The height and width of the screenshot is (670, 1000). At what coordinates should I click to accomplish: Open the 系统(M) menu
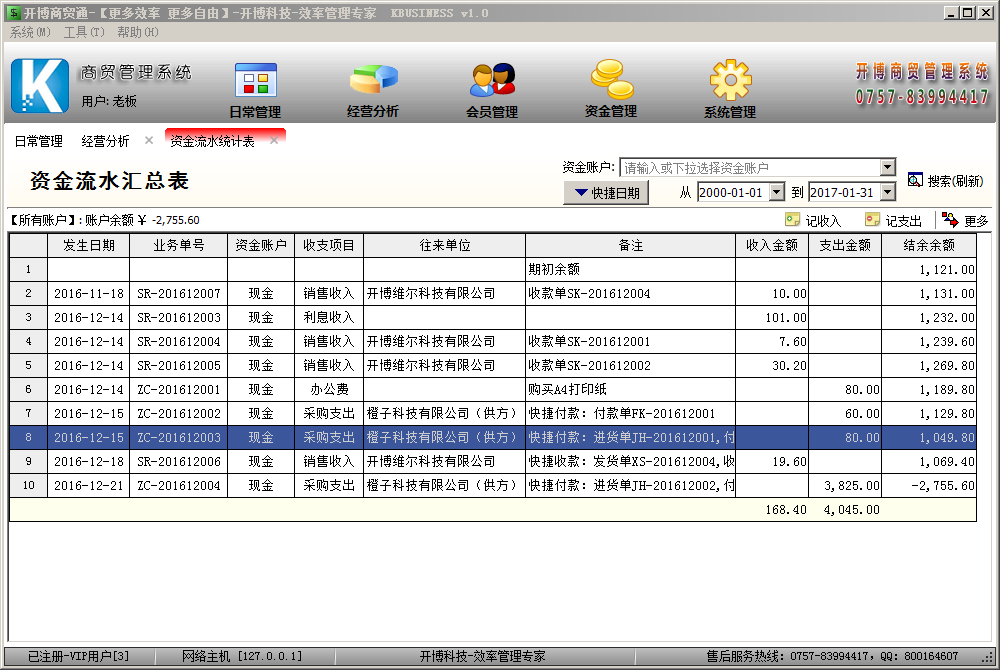(30, 32)
